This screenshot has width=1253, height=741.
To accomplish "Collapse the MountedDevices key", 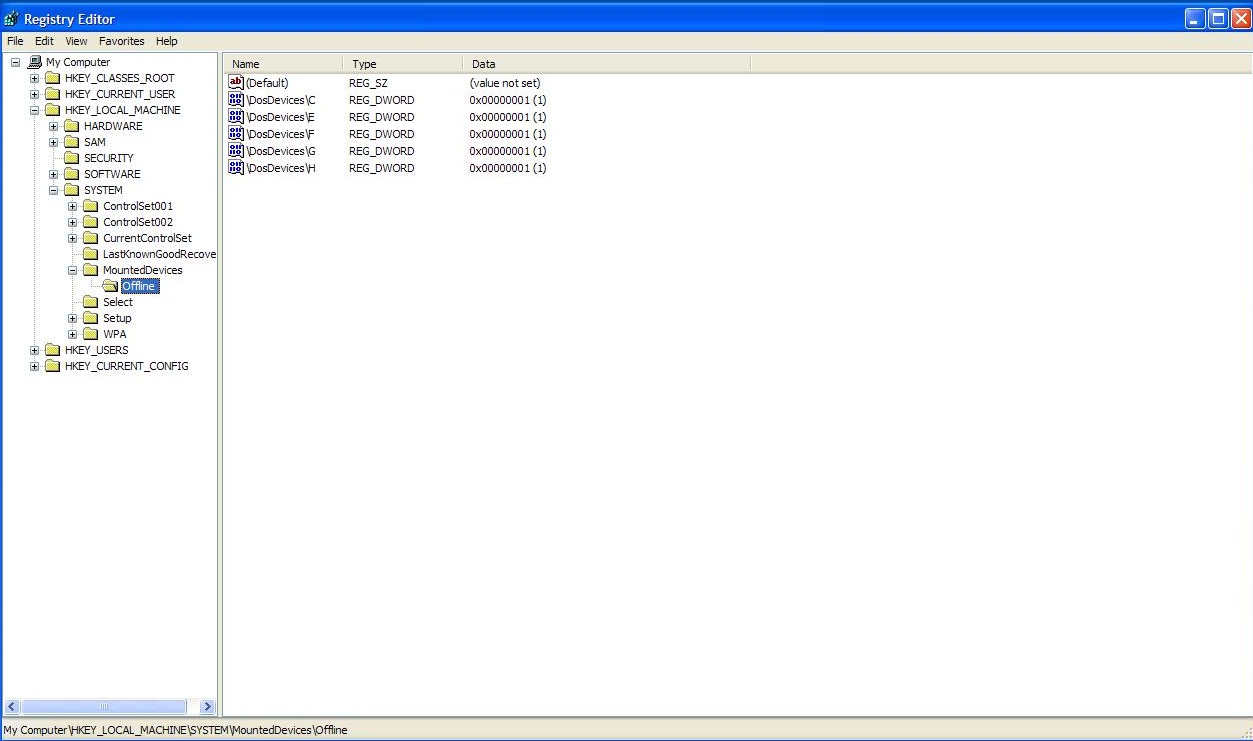I will pyautogui.click(x=72, y=270).
